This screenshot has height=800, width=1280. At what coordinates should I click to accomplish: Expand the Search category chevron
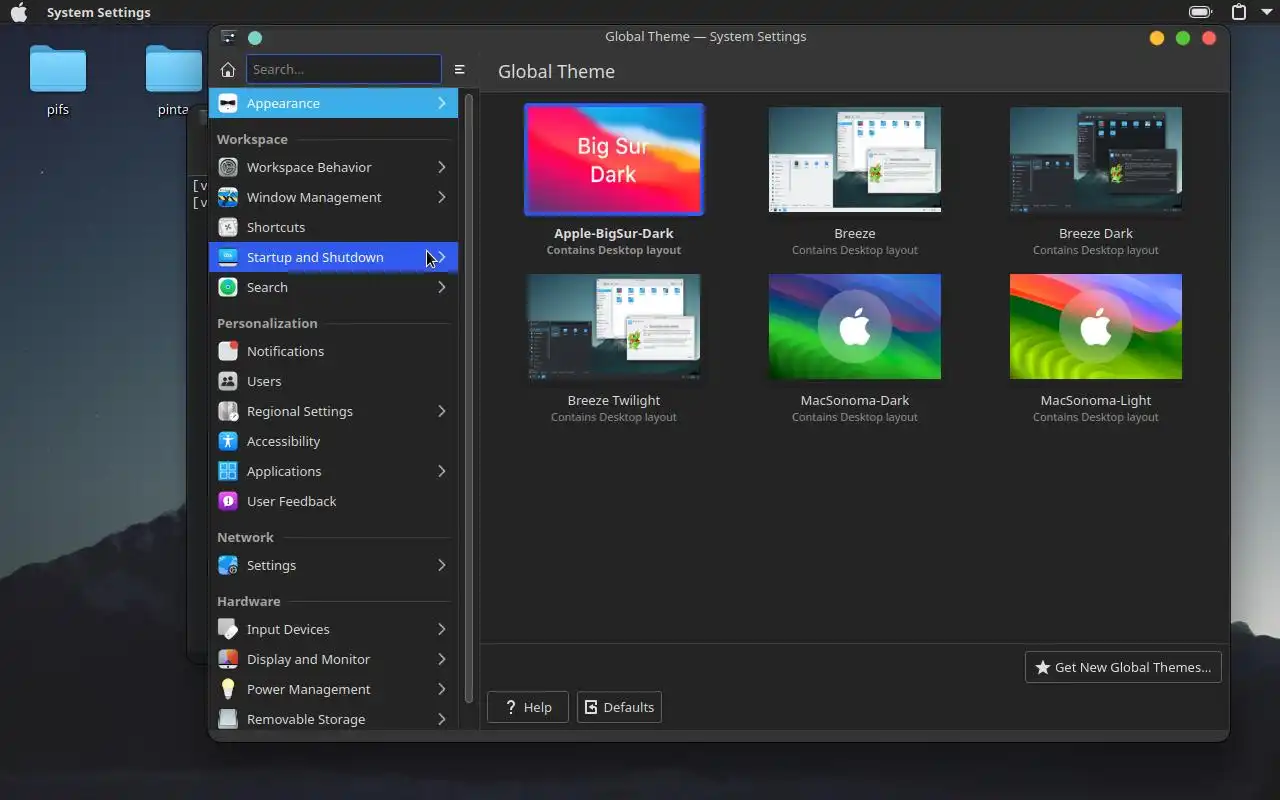pyautogui.click(x=441, y=287)
